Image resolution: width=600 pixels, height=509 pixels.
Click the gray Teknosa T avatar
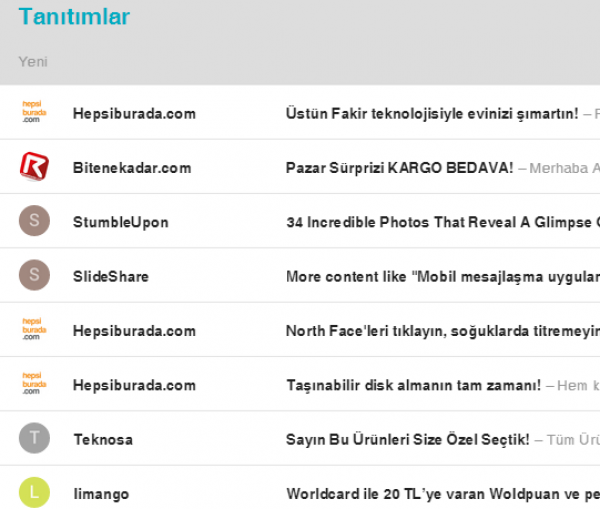pos(34,438)
